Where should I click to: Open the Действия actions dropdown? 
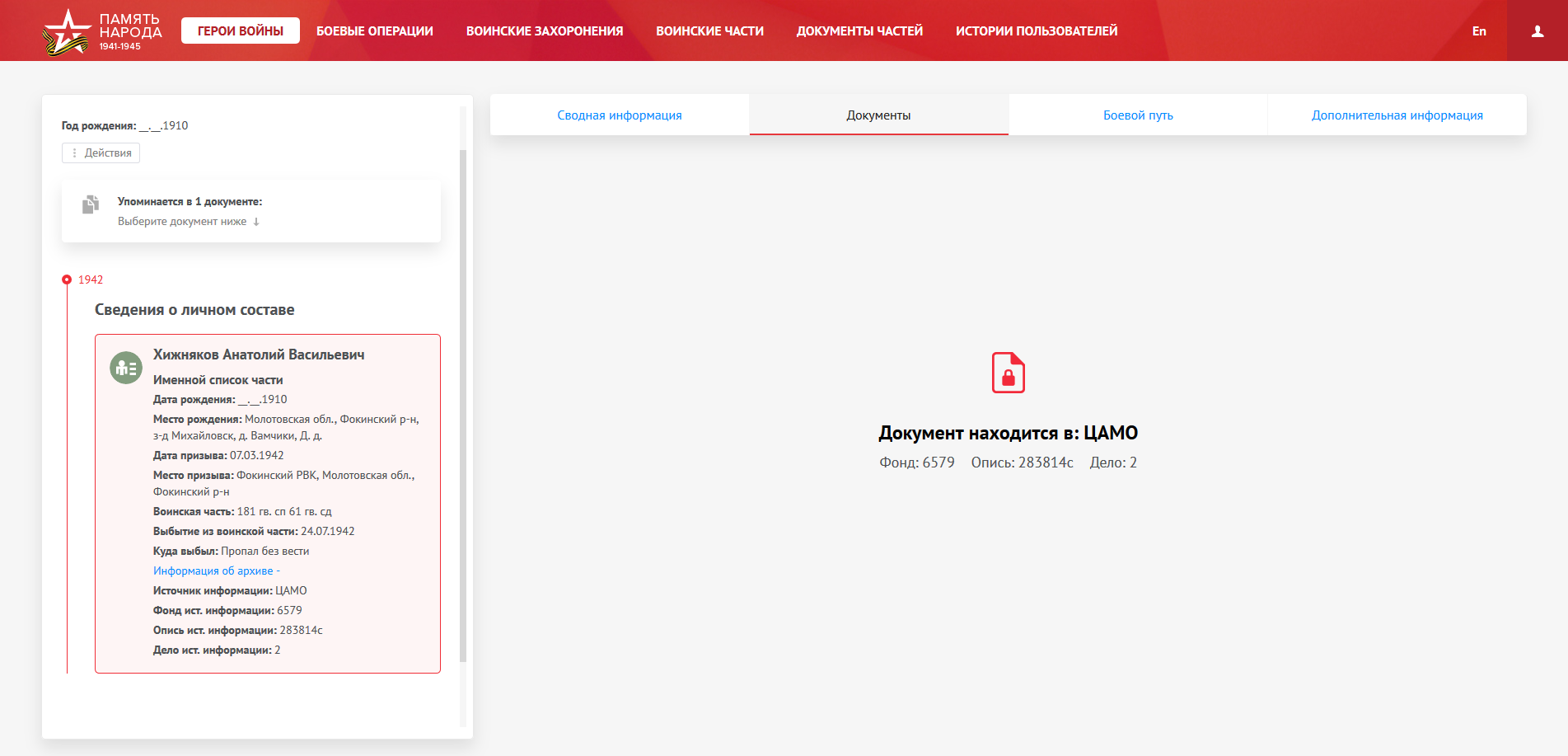[x=101, y=153]
